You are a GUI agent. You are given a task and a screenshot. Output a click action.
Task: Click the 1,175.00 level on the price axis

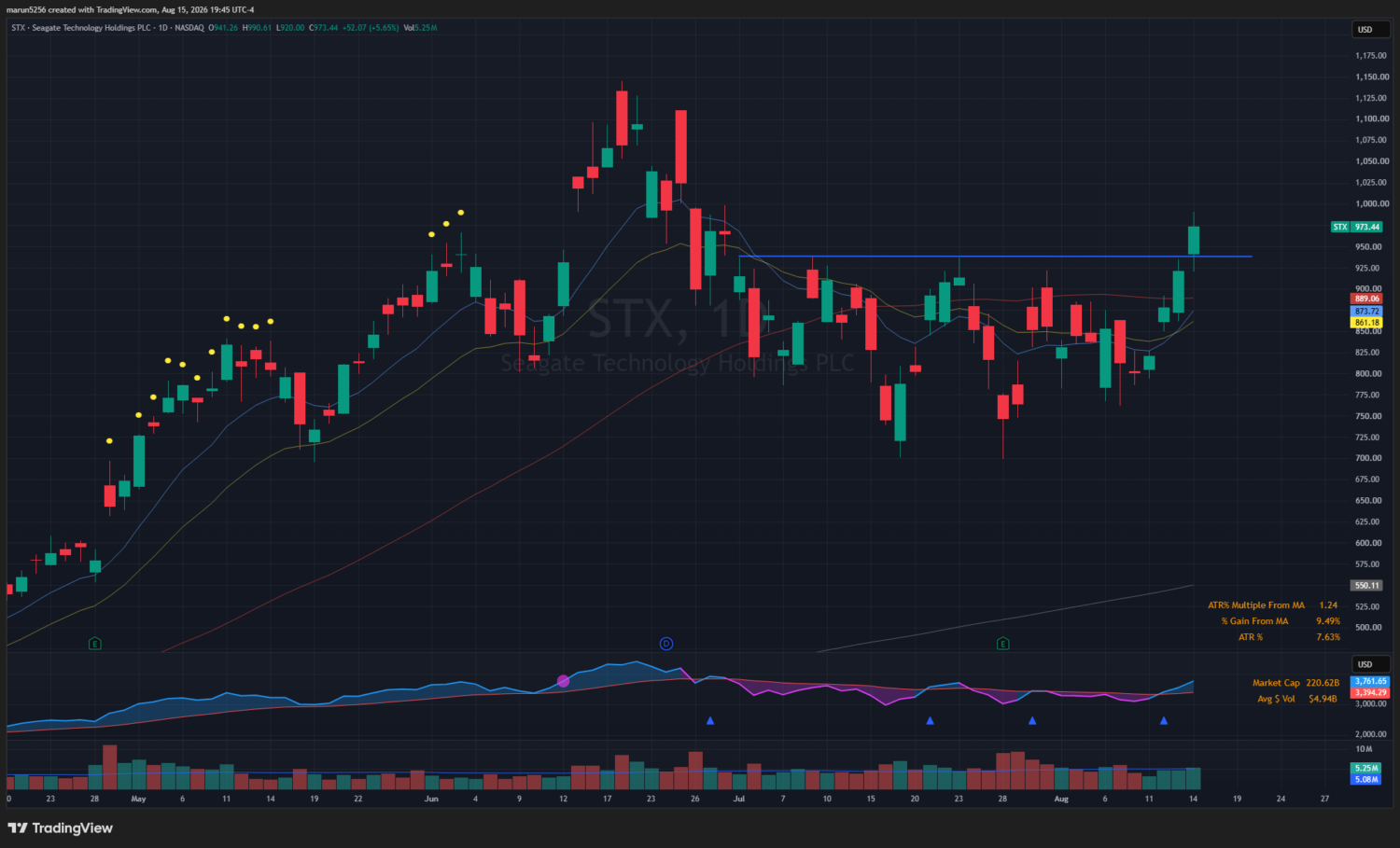pyautogui.click(x=1371, y=56)
